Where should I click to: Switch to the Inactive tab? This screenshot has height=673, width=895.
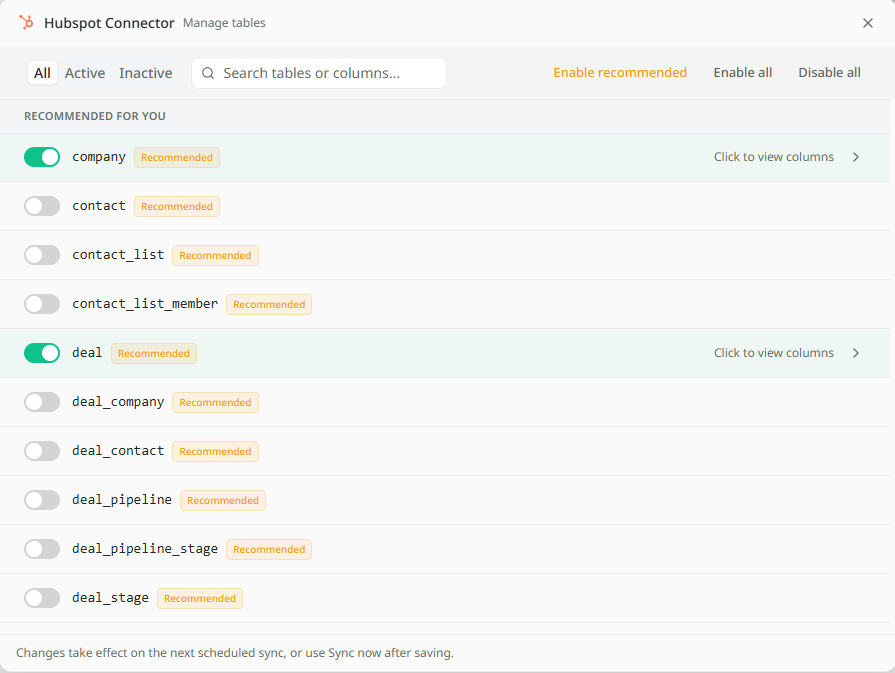click(x=146, y=73)
